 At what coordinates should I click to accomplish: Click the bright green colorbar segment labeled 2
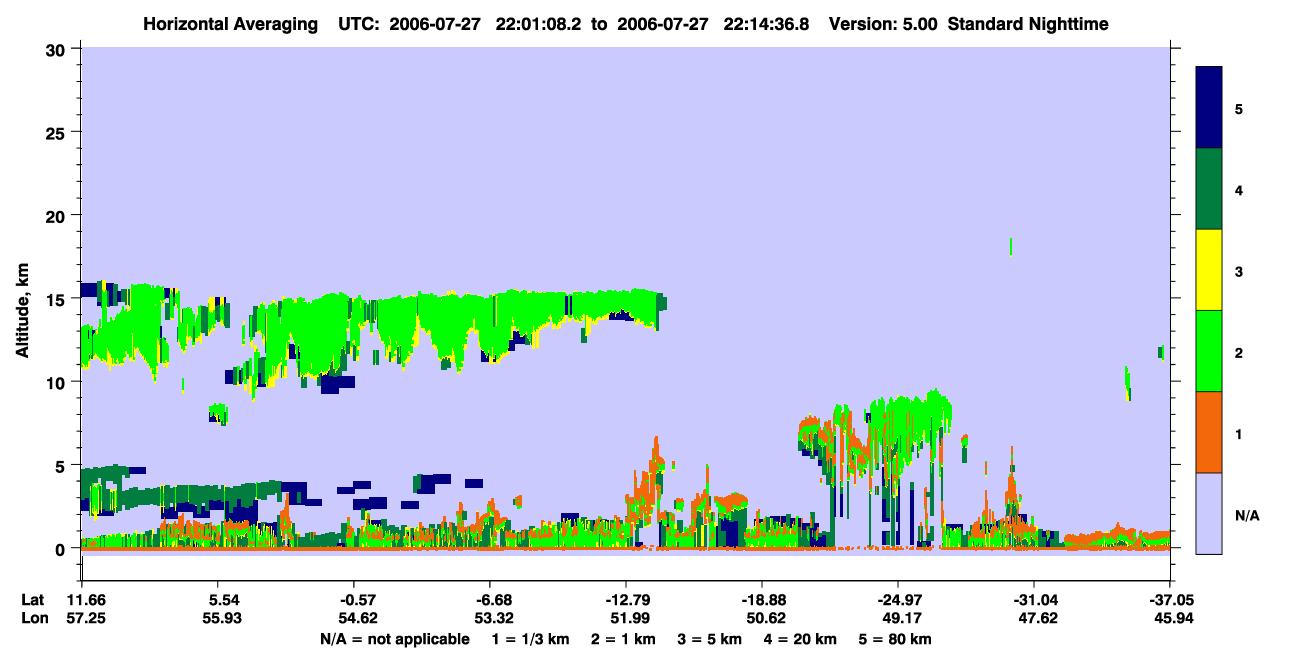pos(1209,351)
